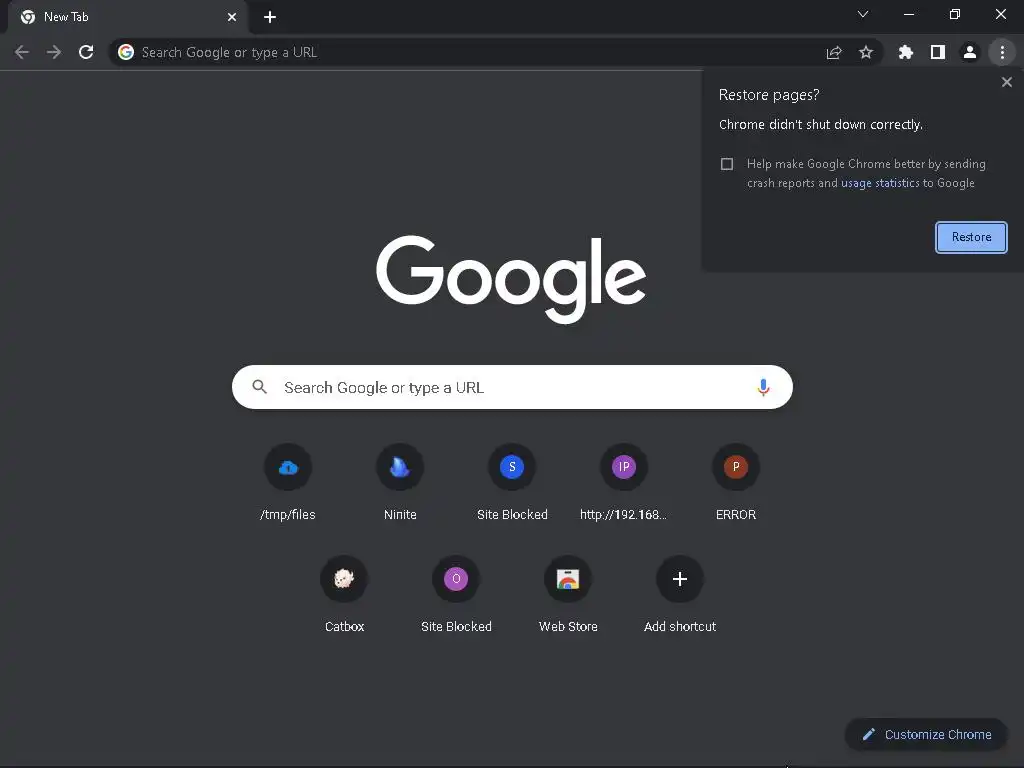
Task: Open the Ninite shortcut
Action: (x=400, y=483)
